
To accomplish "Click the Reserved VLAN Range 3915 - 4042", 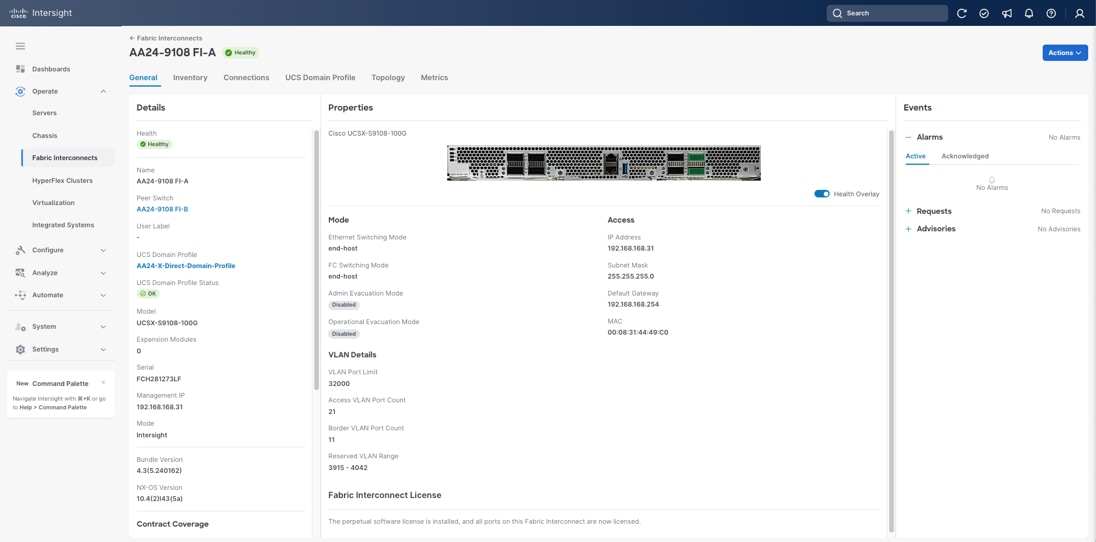I will (x=347, y=467).
